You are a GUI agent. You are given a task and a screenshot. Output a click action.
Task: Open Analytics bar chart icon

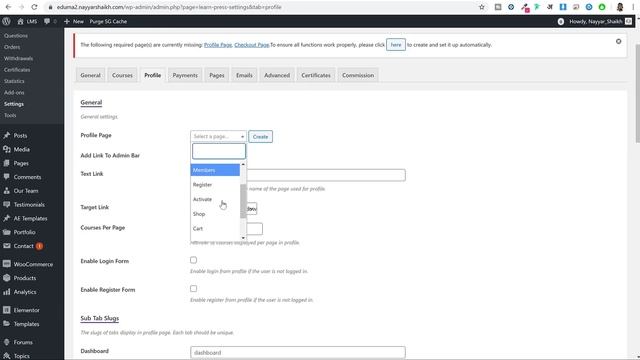click(x=7, y=292)
